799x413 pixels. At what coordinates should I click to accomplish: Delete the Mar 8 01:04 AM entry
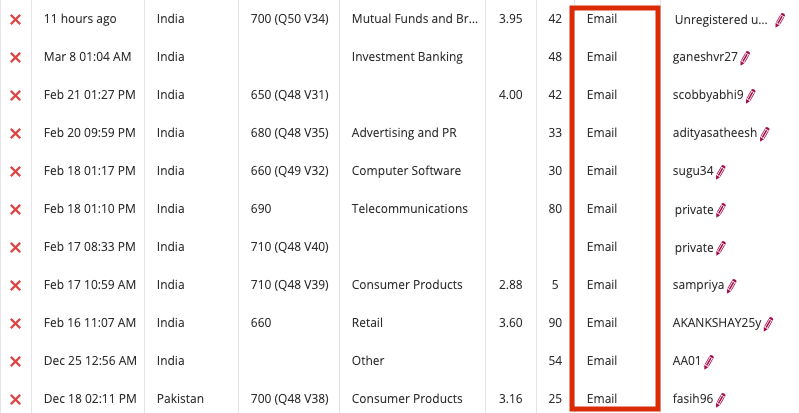(15, 57)
